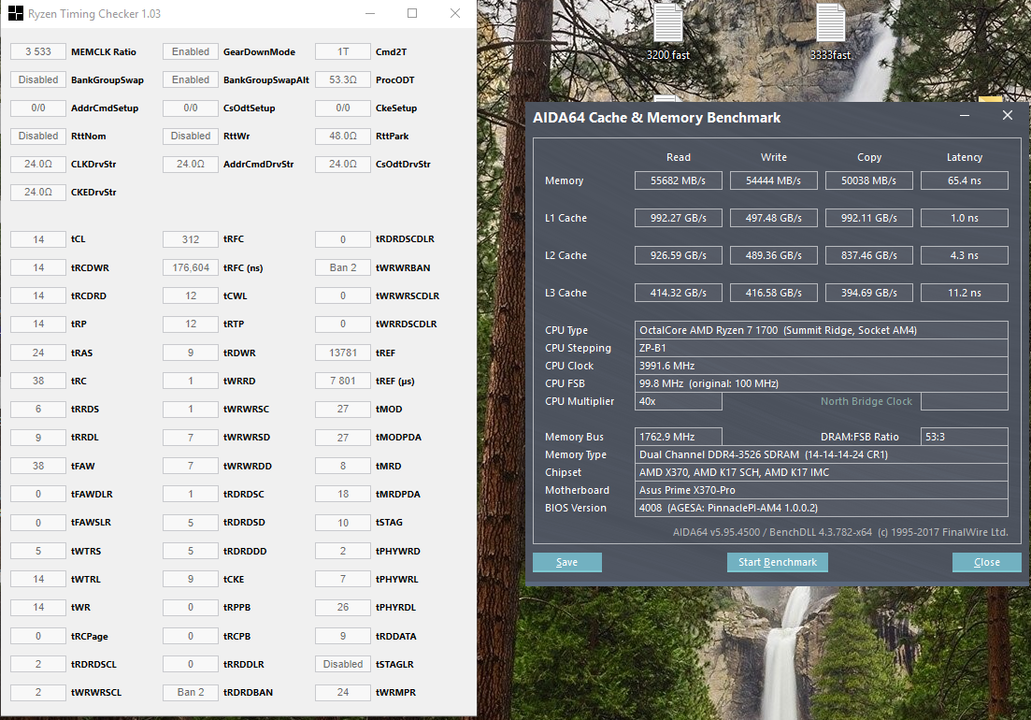
Task: Click the AddrCmdDrvStr label text
Action: [x=258, y=164]
